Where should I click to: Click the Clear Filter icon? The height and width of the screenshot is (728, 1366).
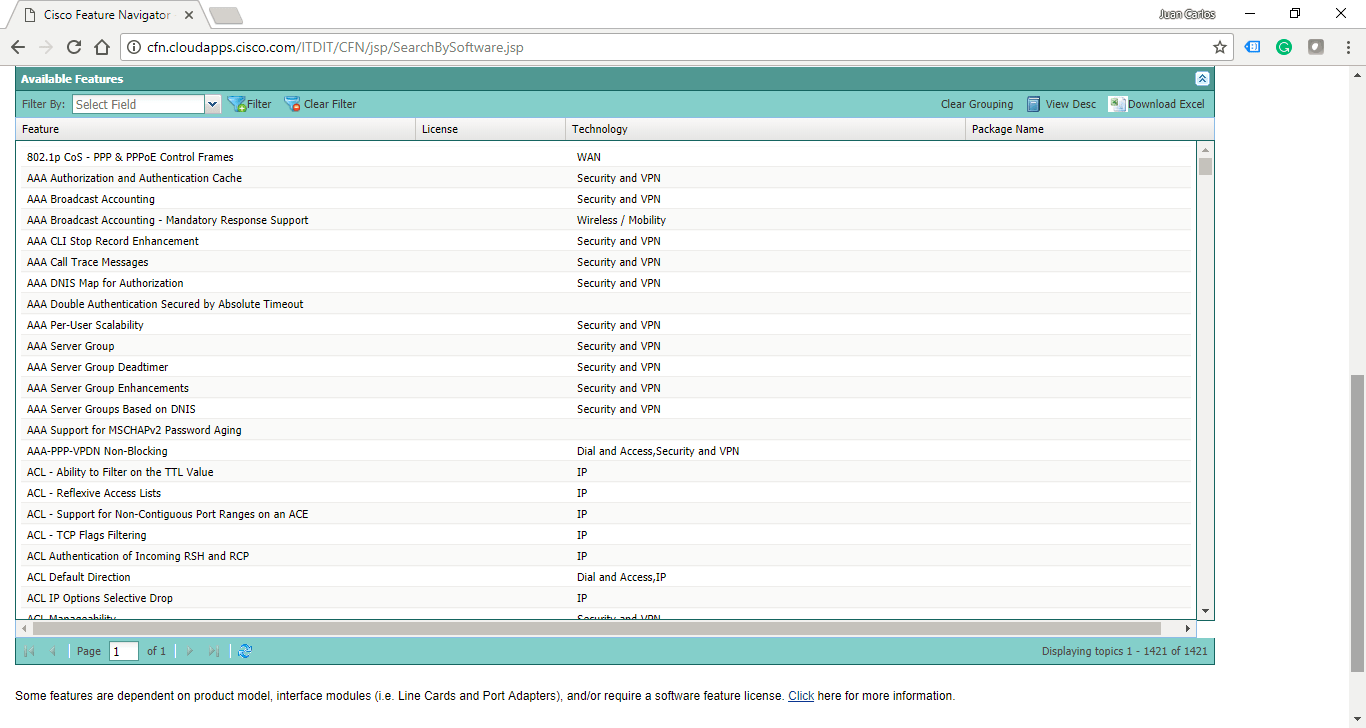(x=293, y=103)
